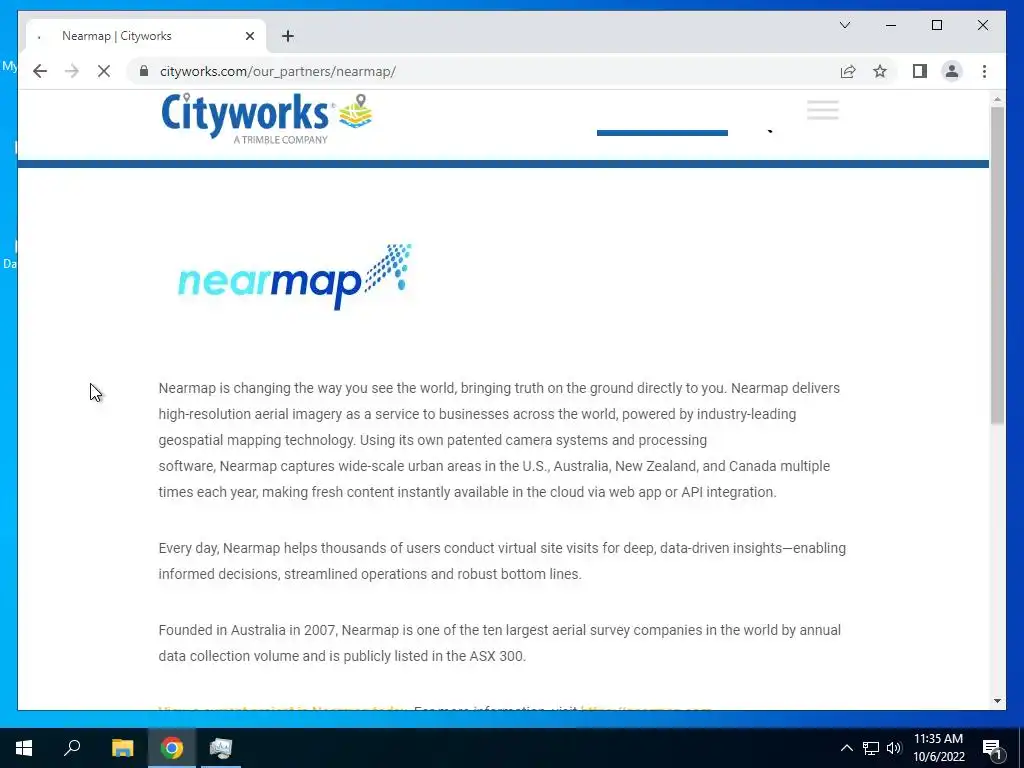Viewport: 1024px width, 768px height.
Task: Minimize the Chrome window
Action: pyautogui.click(x=891, y=25)
